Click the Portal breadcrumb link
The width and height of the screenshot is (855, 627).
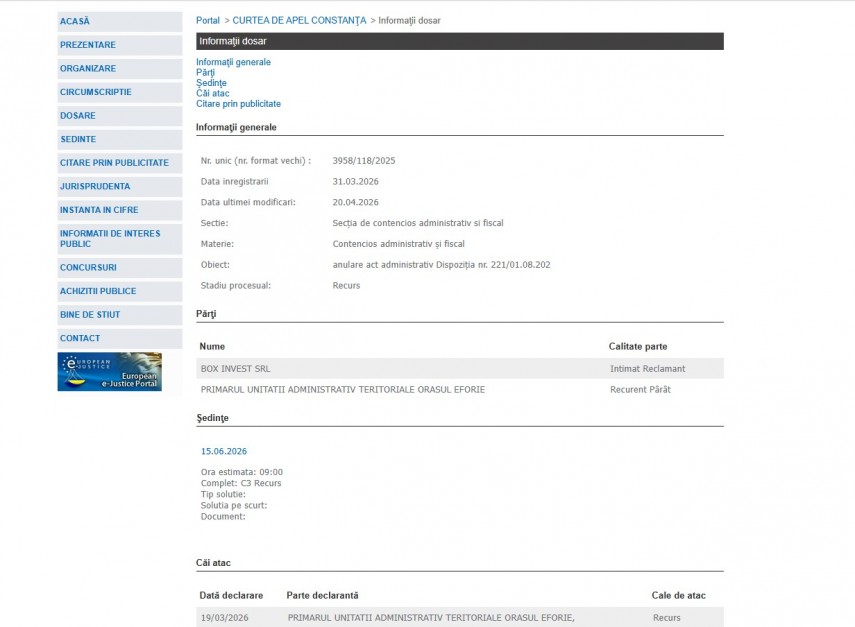point(208,20)
